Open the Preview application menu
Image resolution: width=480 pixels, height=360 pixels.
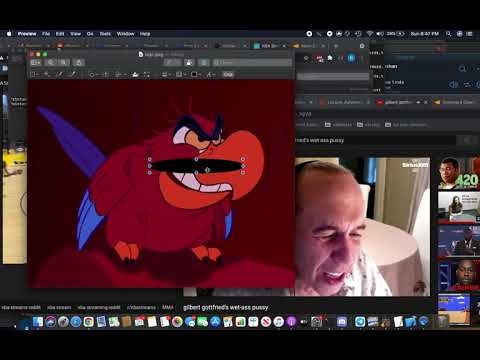coord(27,34)
